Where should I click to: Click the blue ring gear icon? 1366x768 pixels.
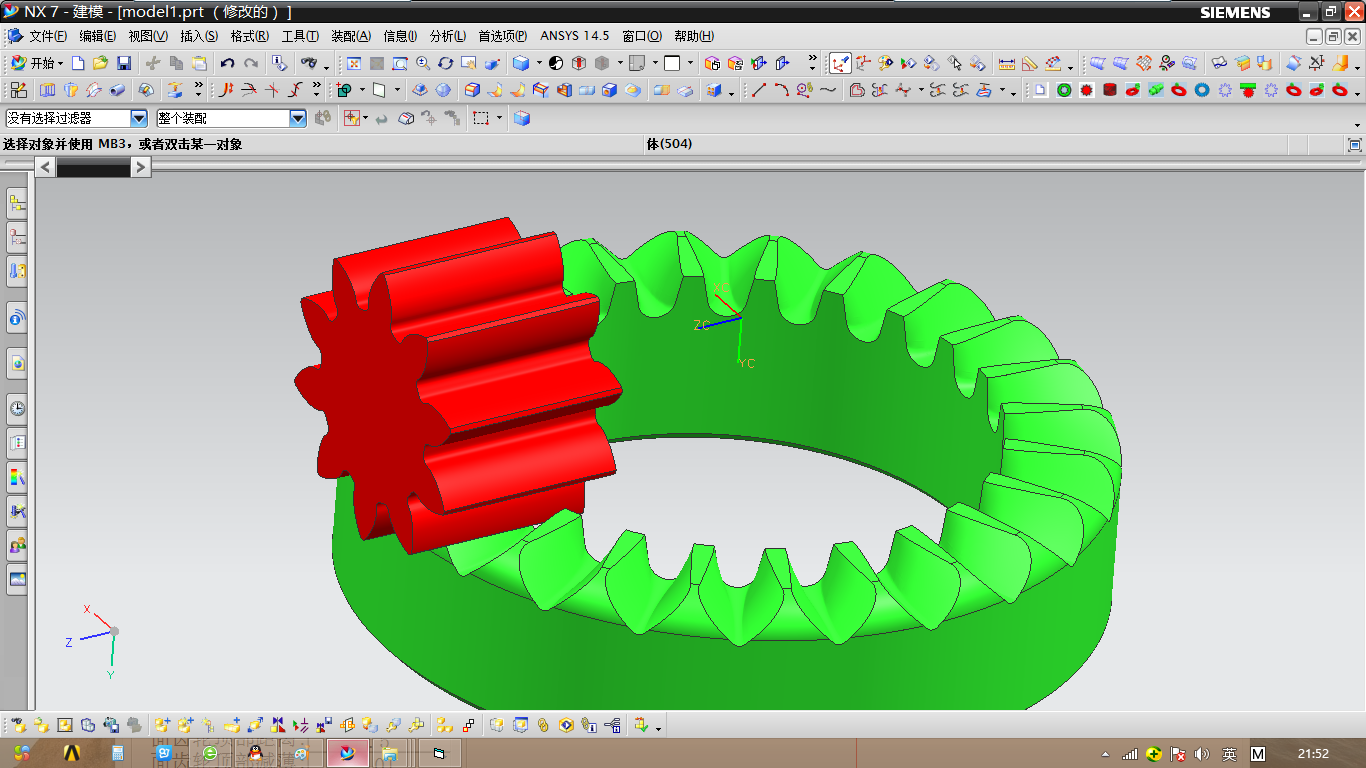point(1201,90)
